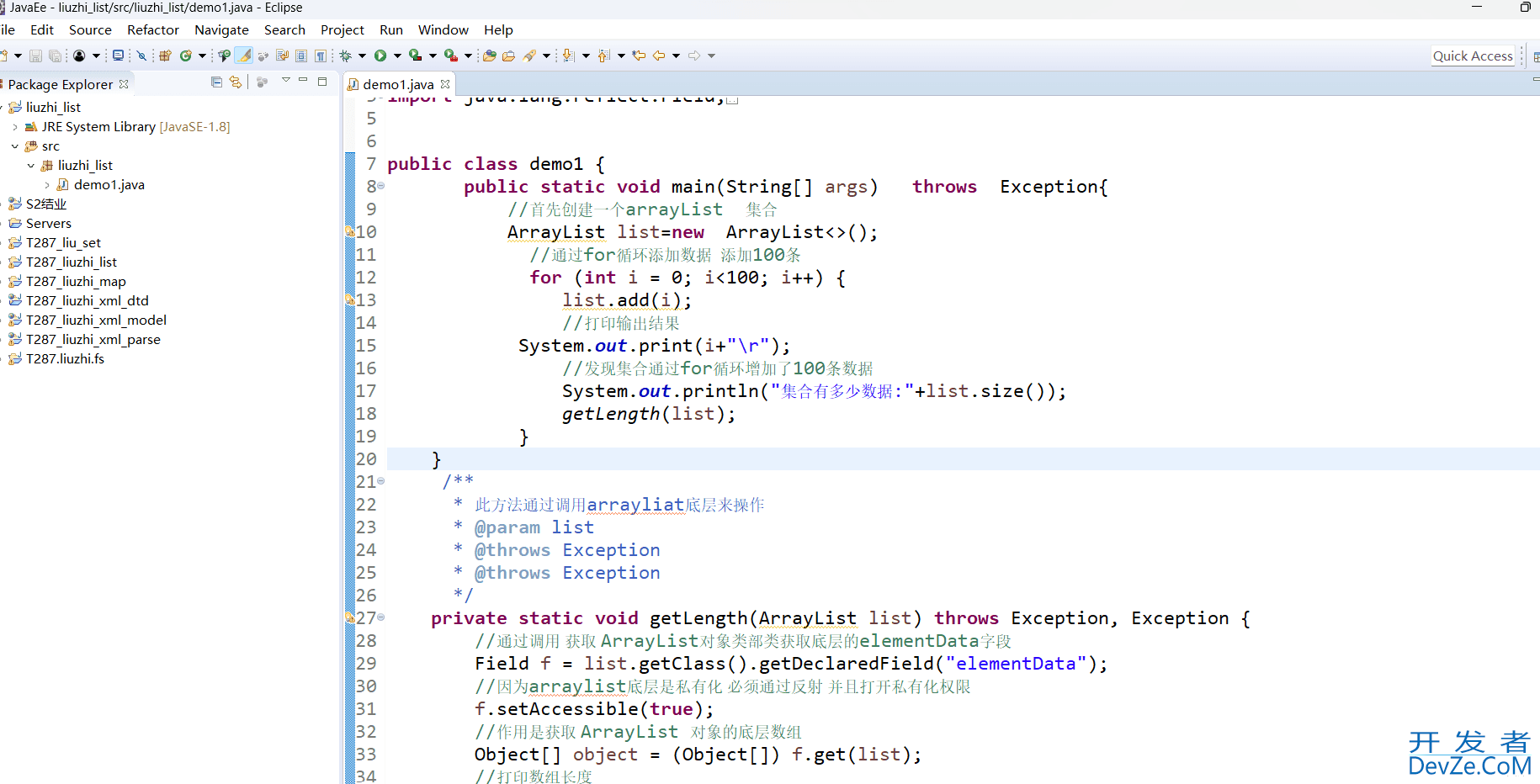
Task: Click the skip all breakpoints icon
Action: 141,56
